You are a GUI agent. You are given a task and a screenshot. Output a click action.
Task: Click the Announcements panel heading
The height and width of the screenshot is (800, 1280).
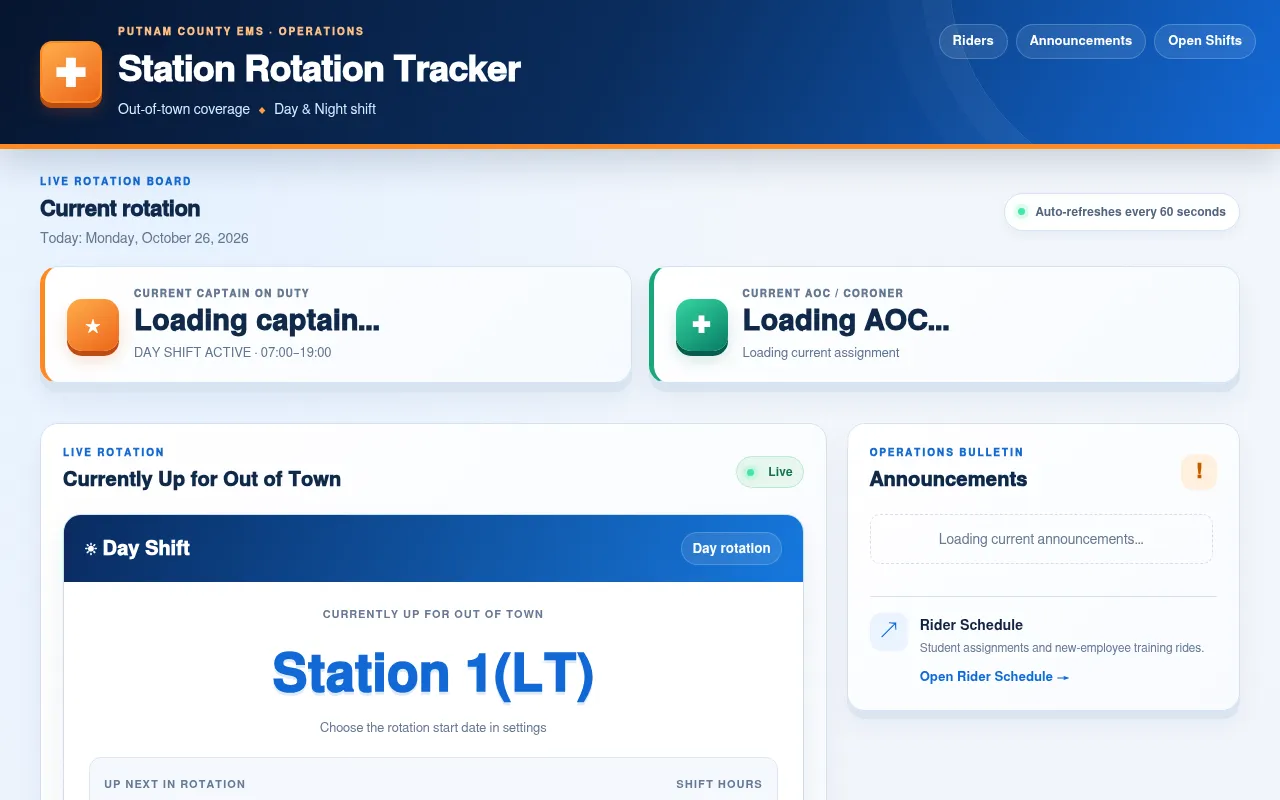(x=948, y=479)
